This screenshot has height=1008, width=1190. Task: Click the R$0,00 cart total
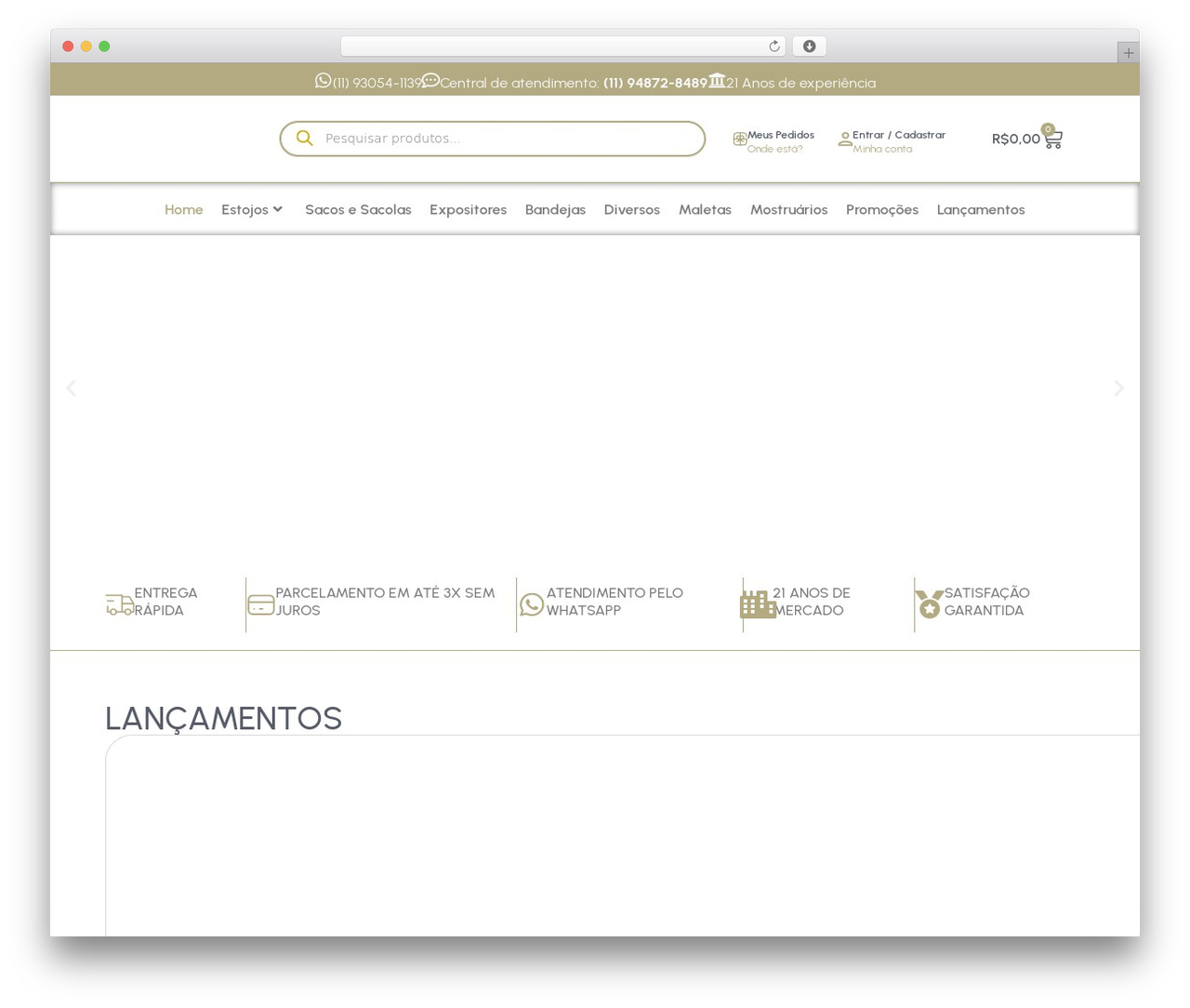(x=1016, y=139)
